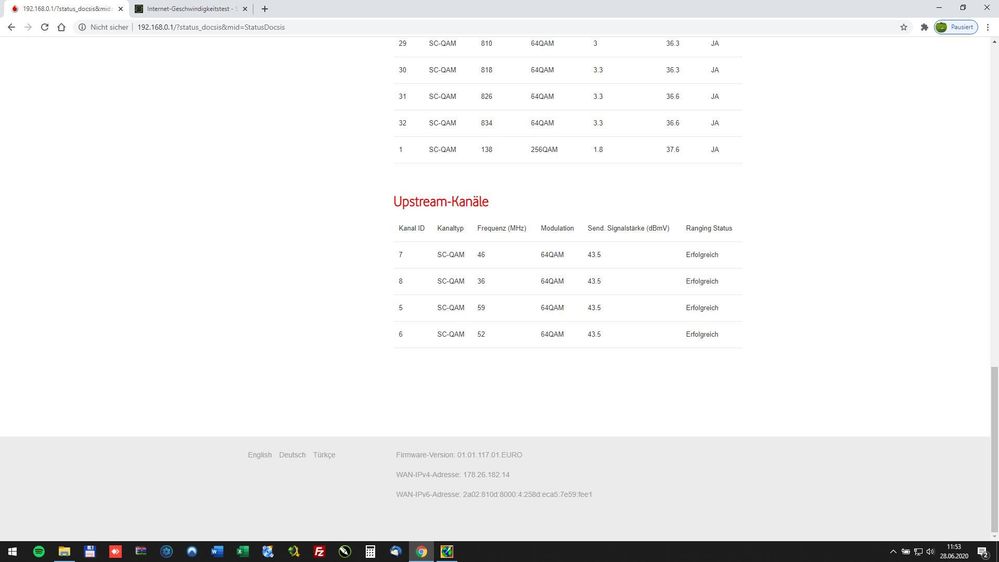Viewport: 999px width, 562px height.
Task: Open the red square app on taskbar
Action: [115, 551]
